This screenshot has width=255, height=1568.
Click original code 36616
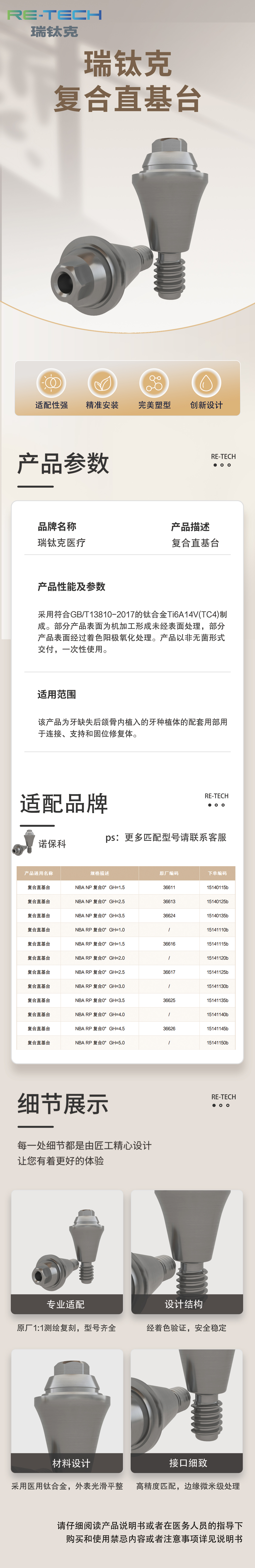tap(169, 944)
